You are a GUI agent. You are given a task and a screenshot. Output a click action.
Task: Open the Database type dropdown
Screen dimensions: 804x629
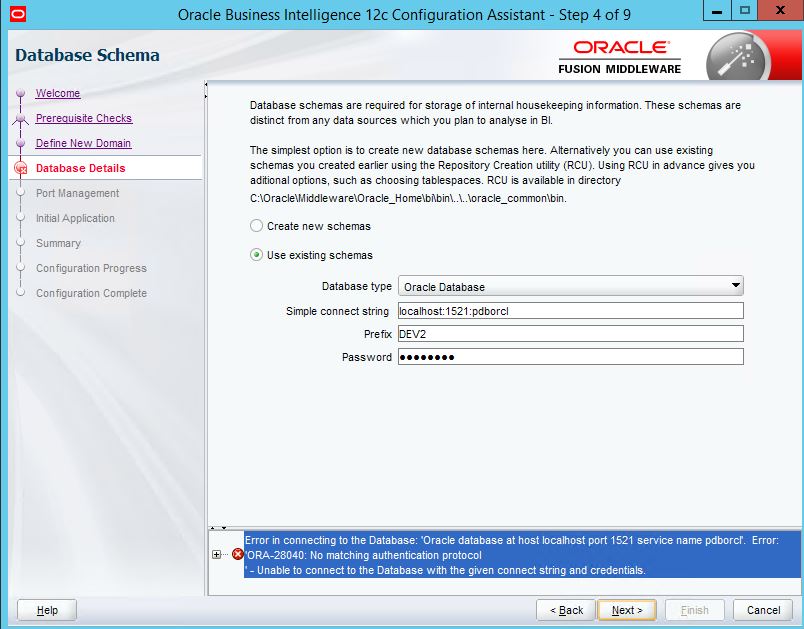pos(570,287)
